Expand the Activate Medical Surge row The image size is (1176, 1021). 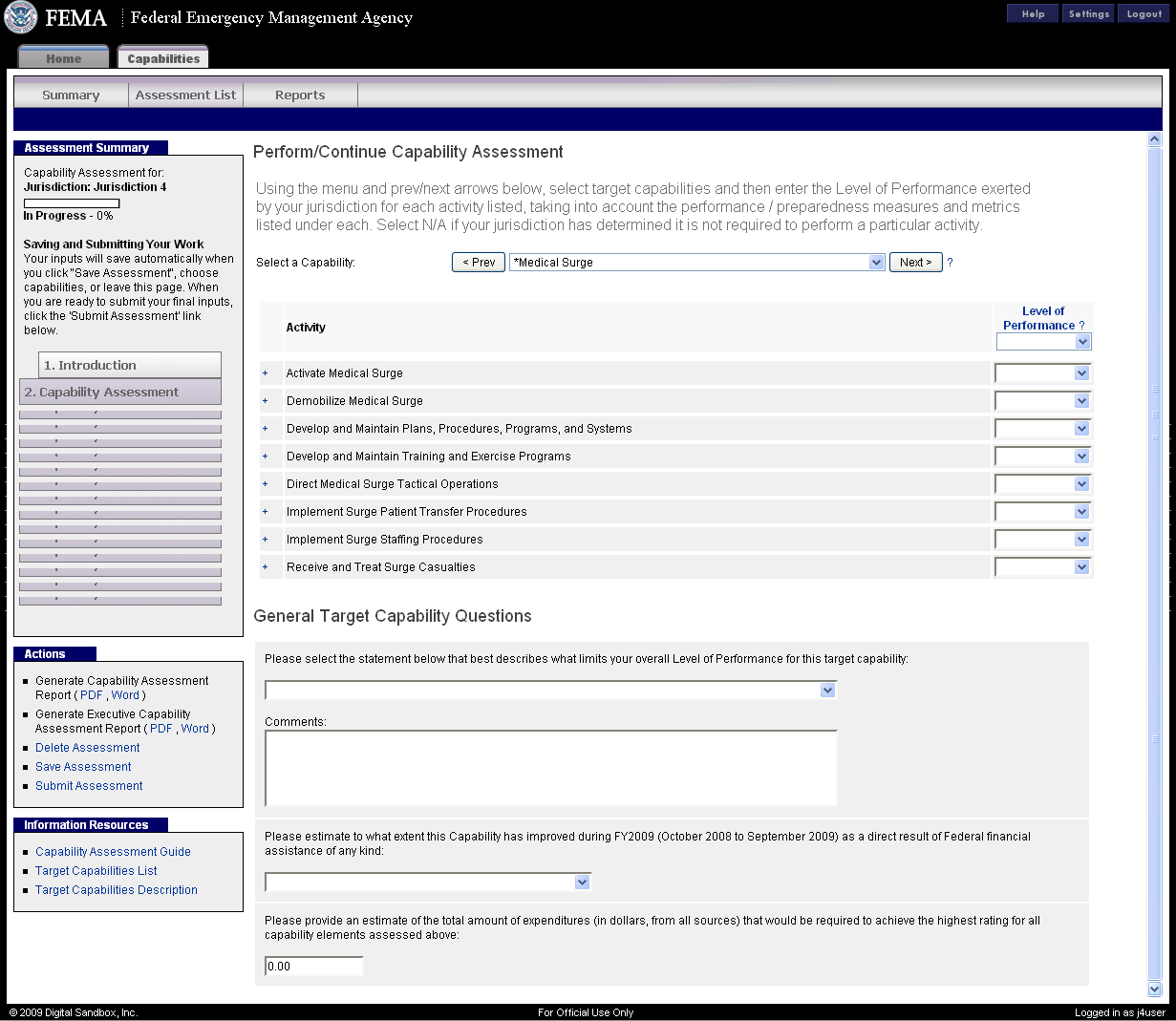[x=266, y=373]
